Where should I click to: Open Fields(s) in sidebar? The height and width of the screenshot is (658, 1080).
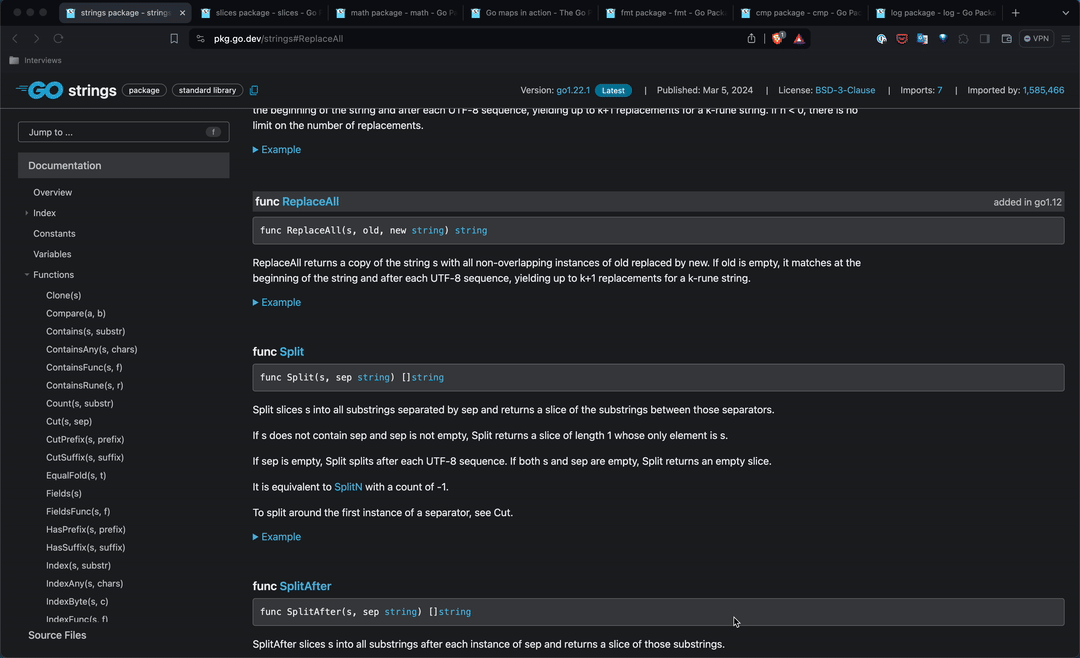[63, 493]
